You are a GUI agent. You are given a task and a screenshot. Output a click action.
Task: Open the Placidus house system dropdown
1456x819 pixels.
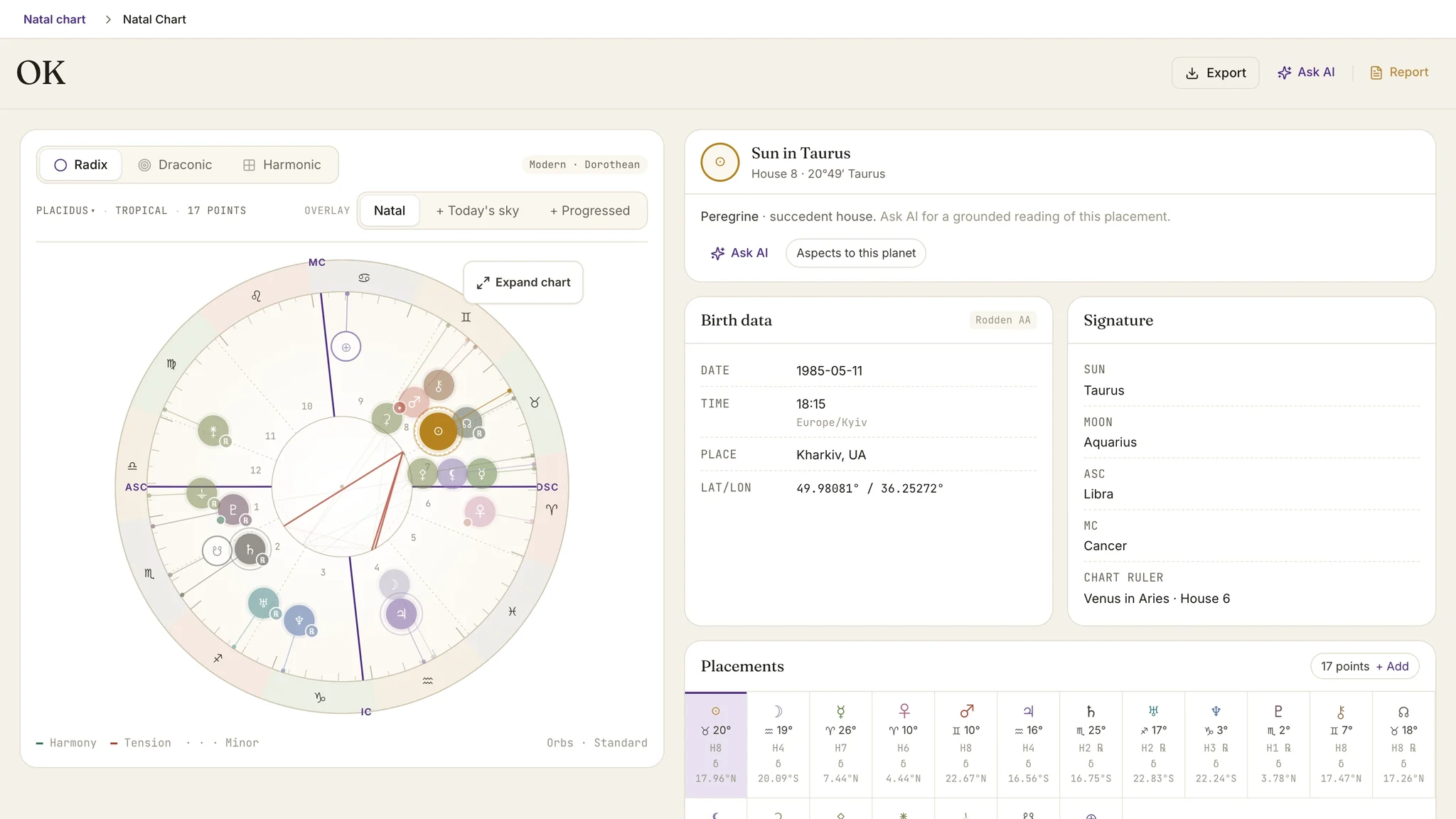click(65, 210)
